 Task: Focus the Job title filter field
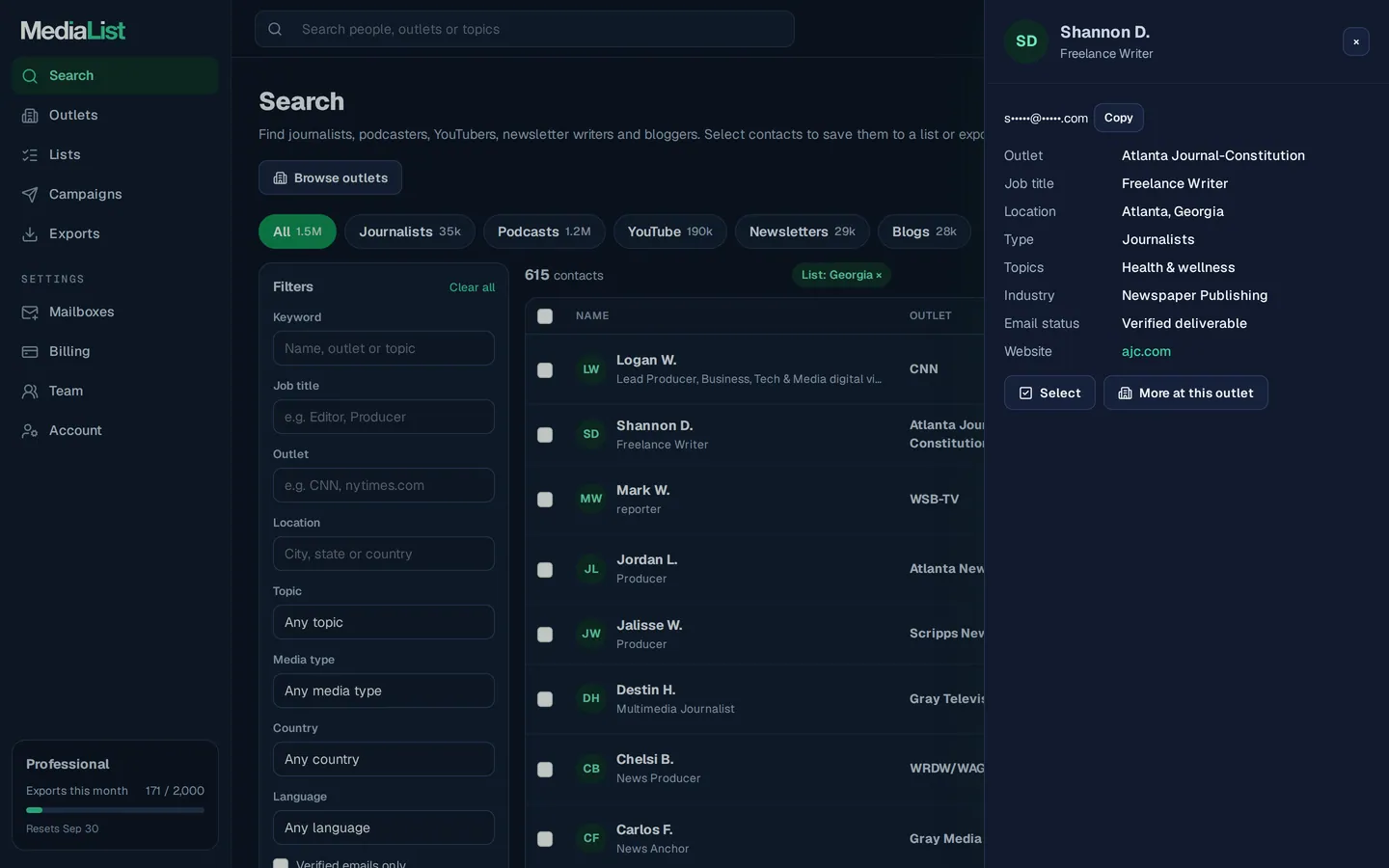tap(384, 417)
